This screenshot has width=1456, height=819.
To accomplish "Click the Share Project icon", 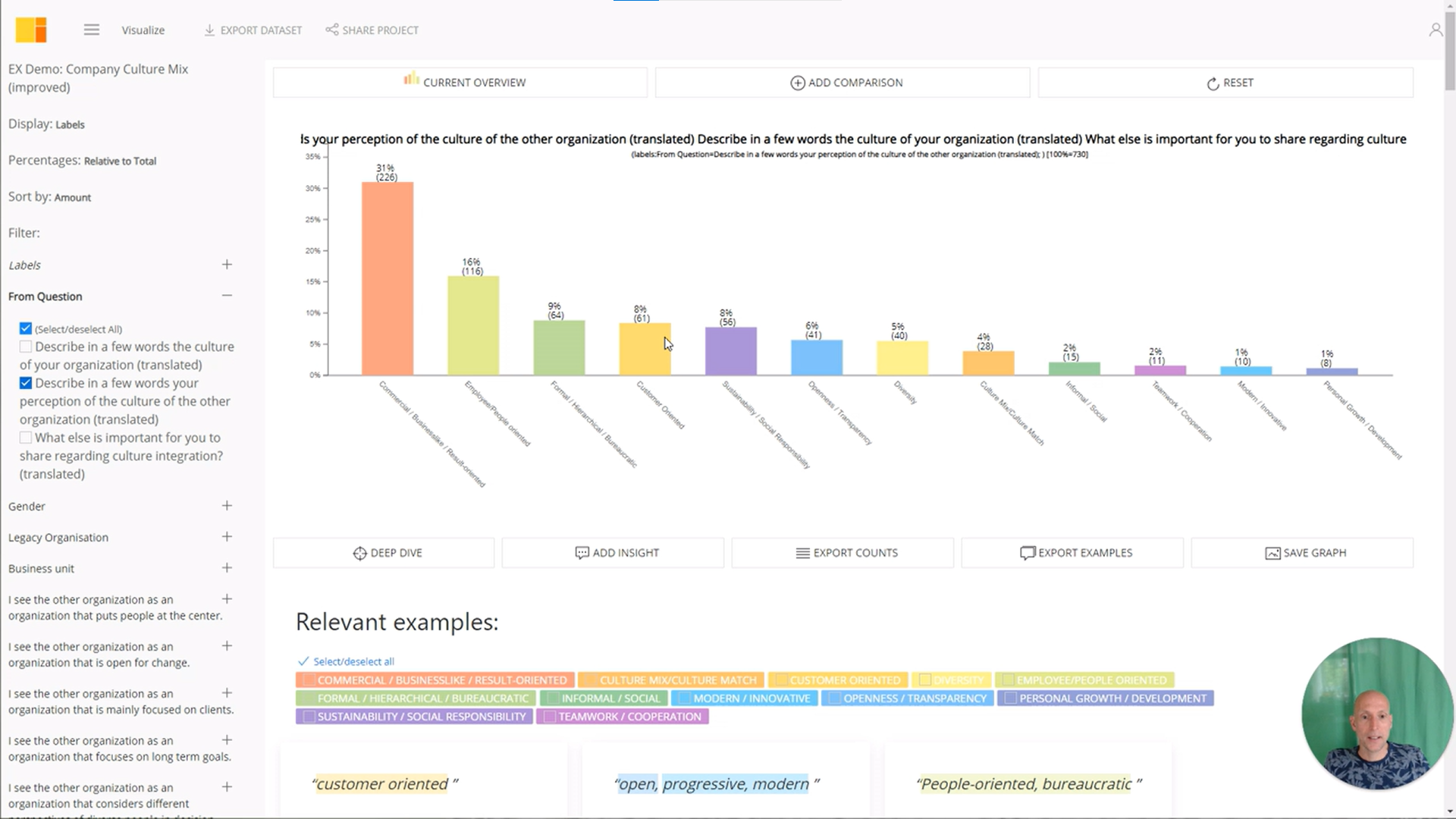I will click(331, 30).
